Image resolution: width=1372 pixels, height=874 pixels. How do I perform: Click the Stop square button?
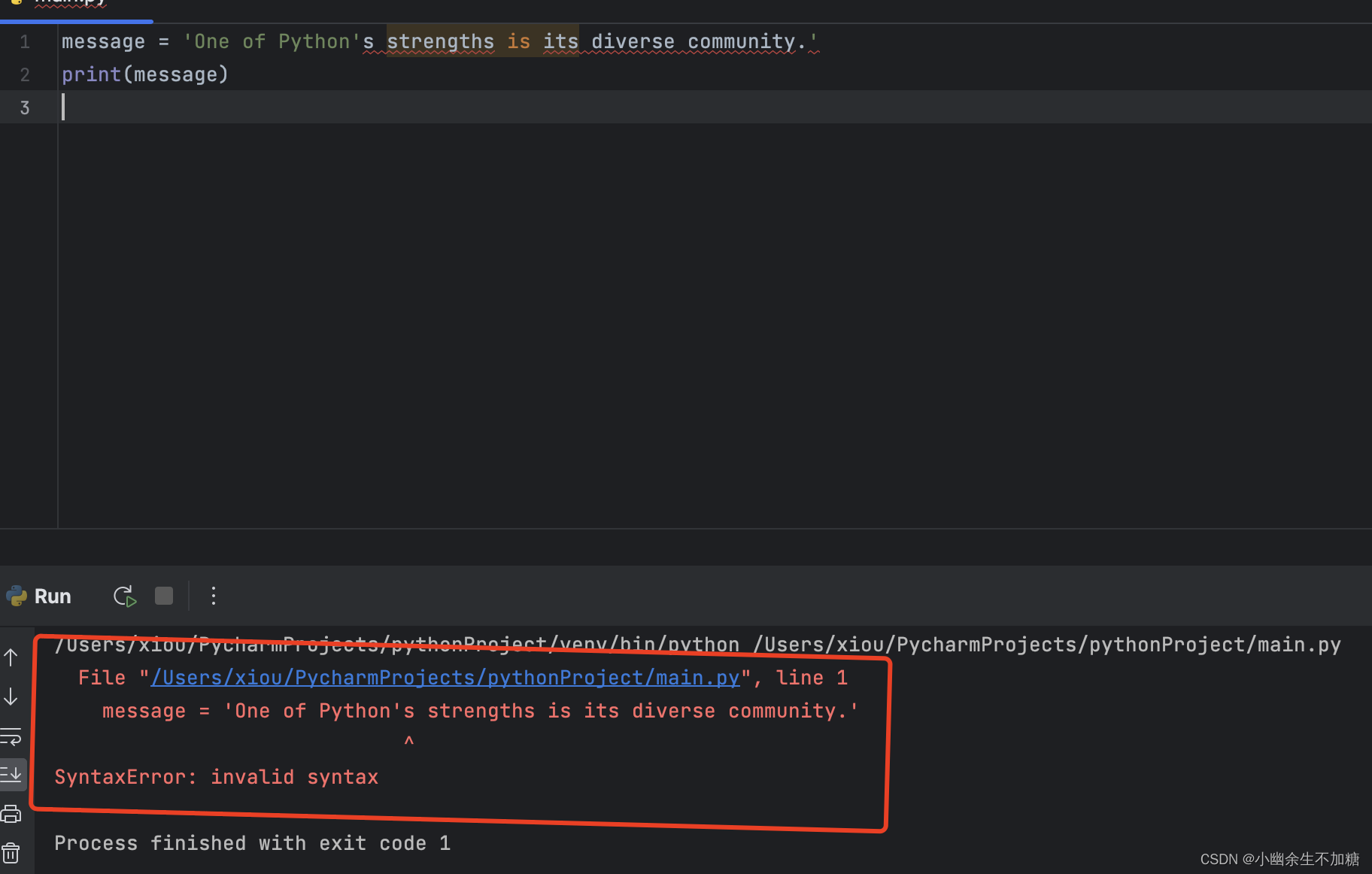tap(164, 596)
